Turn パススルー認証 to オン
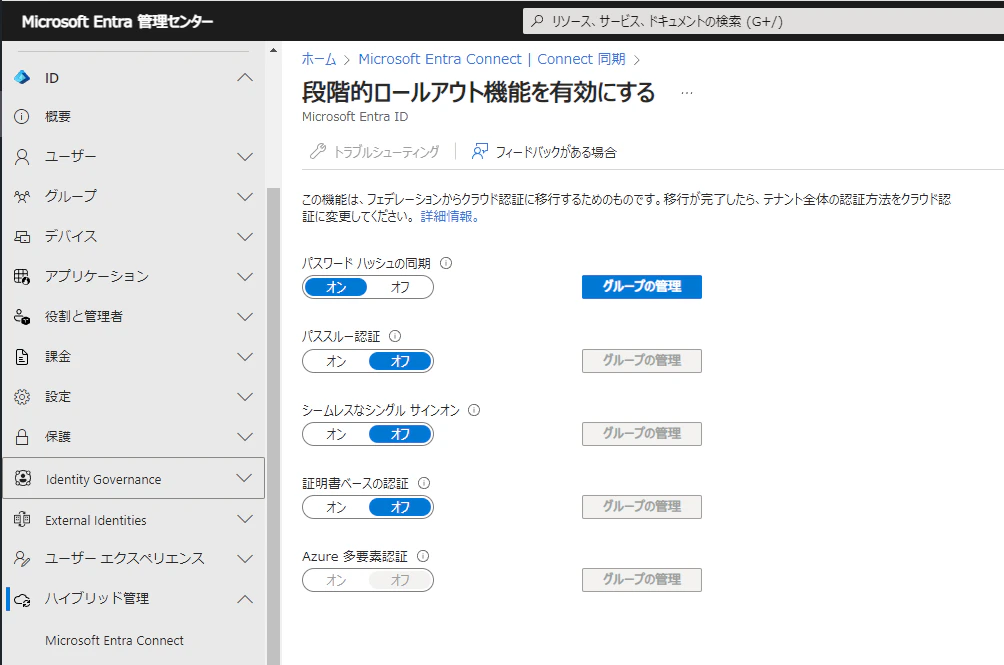 click(x=336, y=361)
